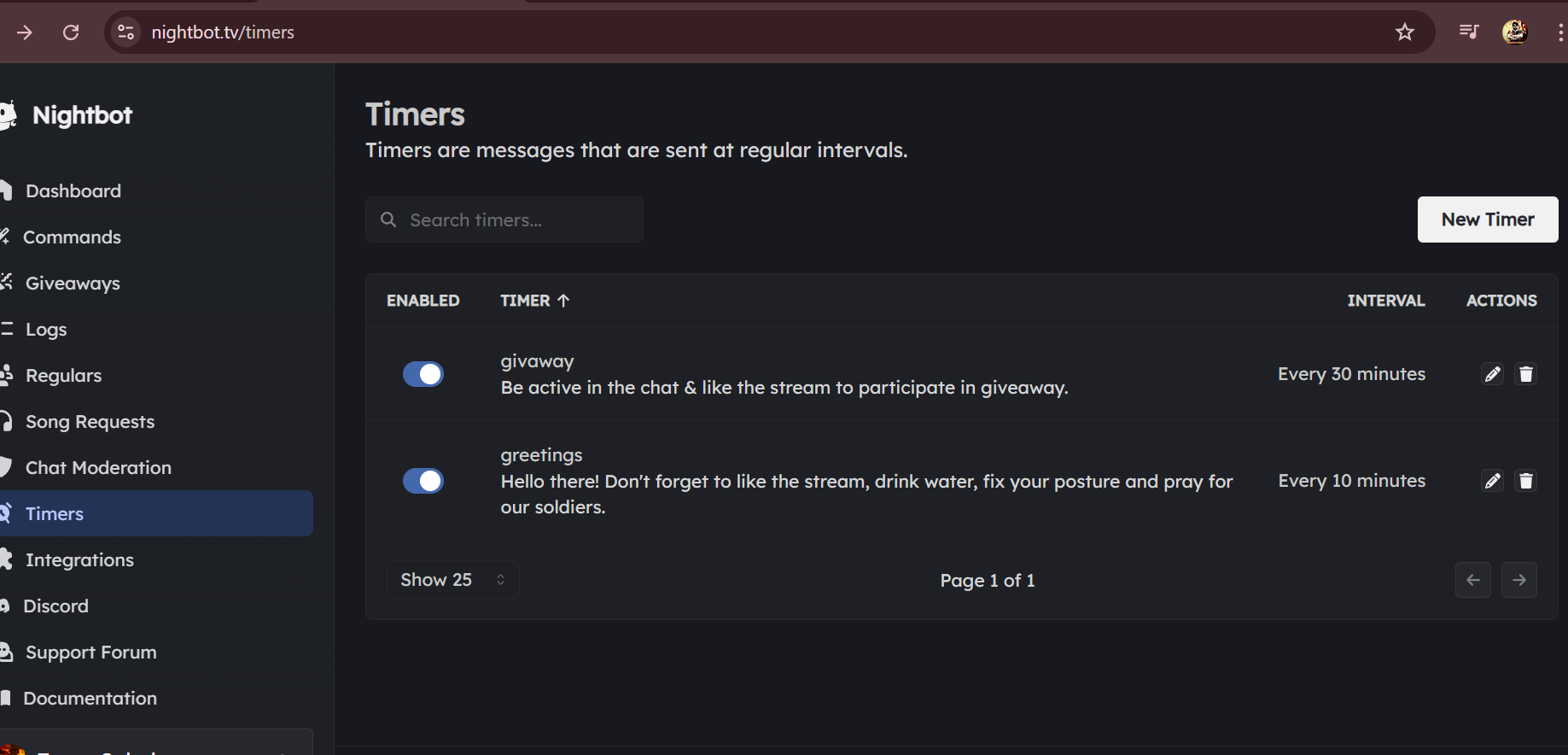Edit the greetings timer with pencil icon
This screenshot has width=1568, height=755.
pos(1492,481)
